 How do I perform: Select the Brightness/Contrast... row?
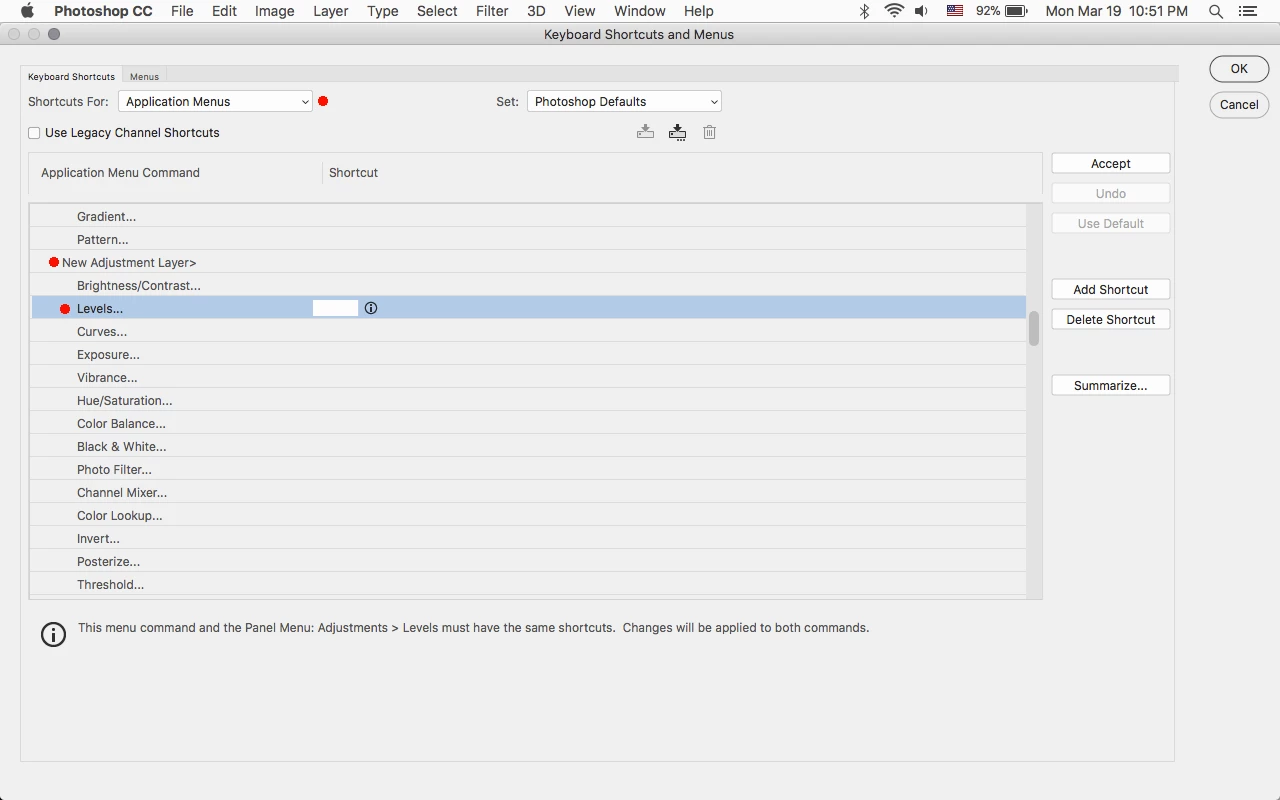(x=528, y=285)
